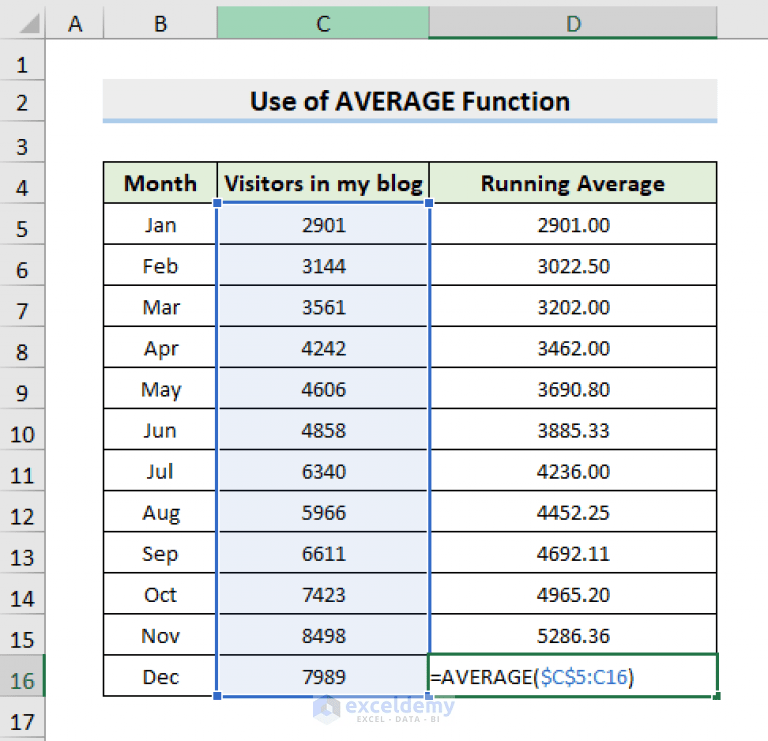Select row 7 header
Viewport: 768px width, 741px height.
[22, 306]
